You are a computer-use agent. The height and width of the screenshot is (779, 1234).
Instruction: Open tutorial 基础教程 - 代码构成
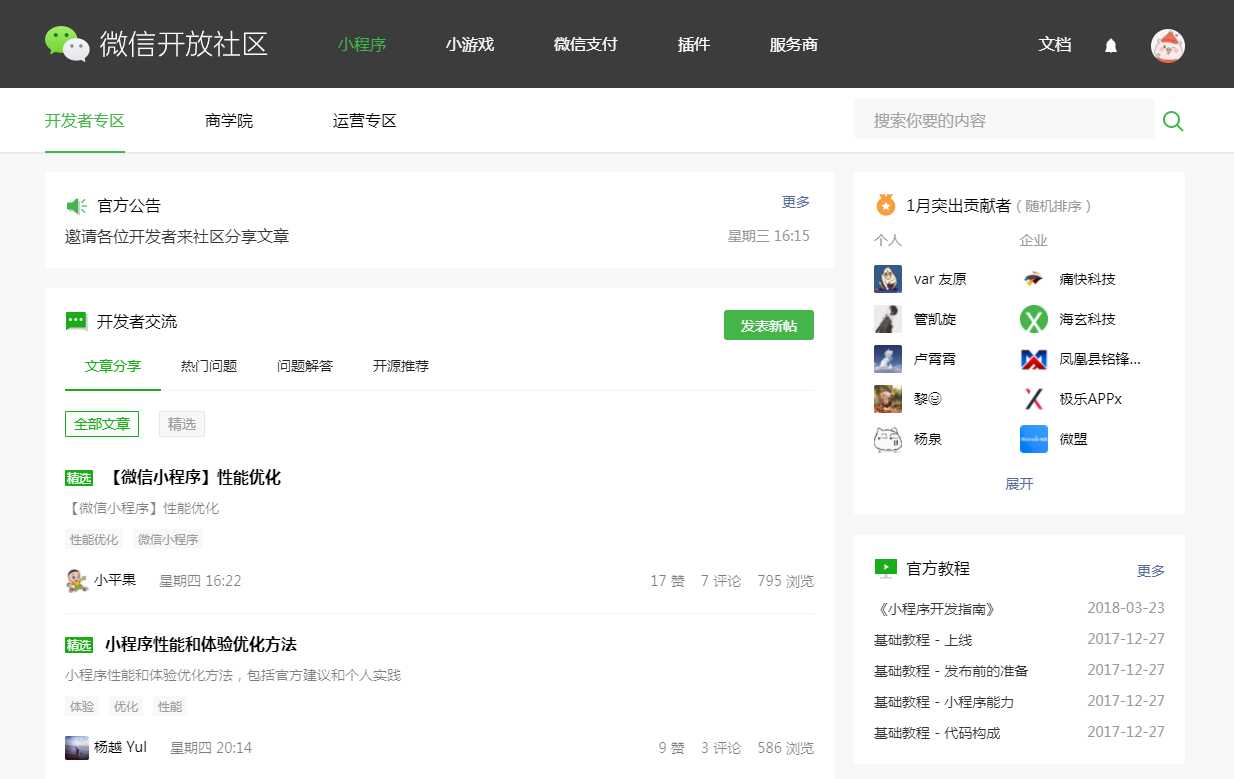tap(937, 733)
